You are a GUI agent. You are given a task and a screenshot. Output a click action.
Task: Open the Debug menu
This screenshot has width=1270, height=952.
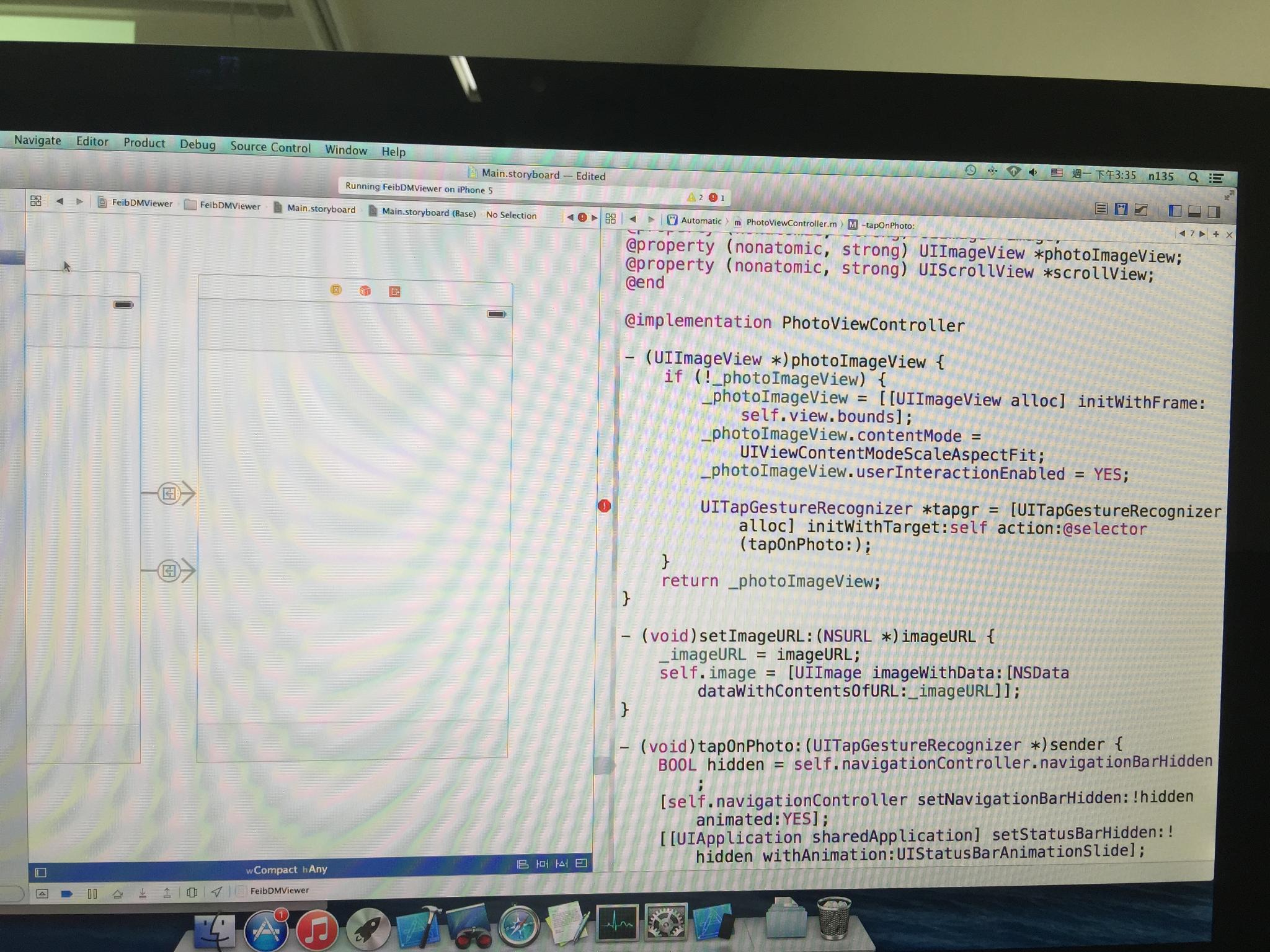point(197,144)
